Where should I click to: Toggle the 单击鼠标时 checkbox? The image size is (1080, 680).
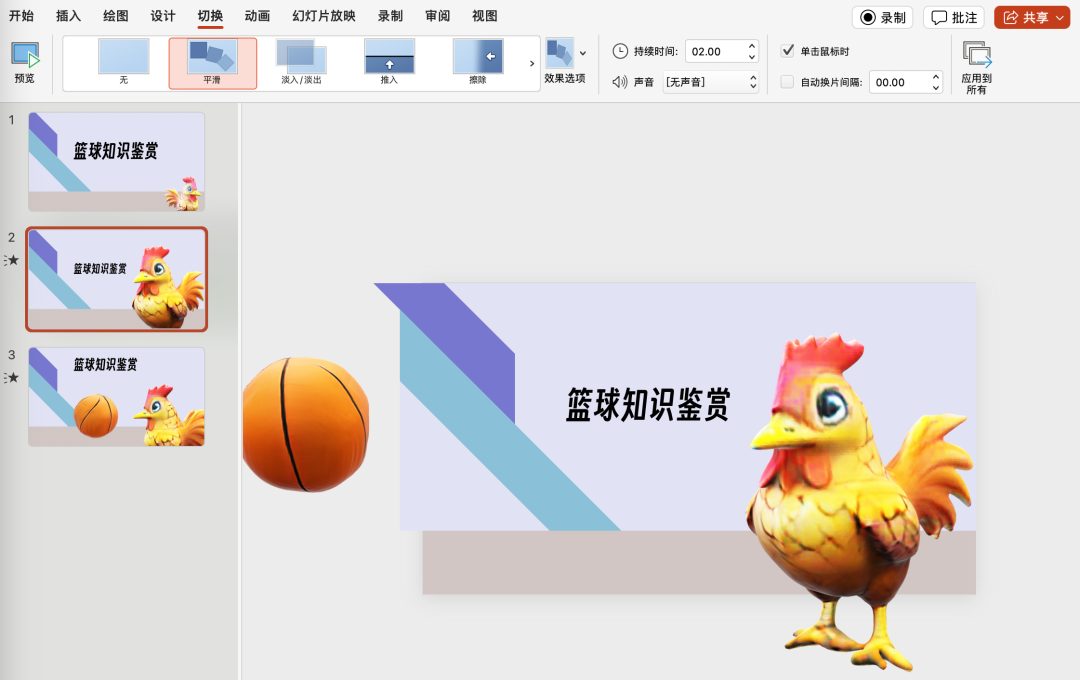787,50
